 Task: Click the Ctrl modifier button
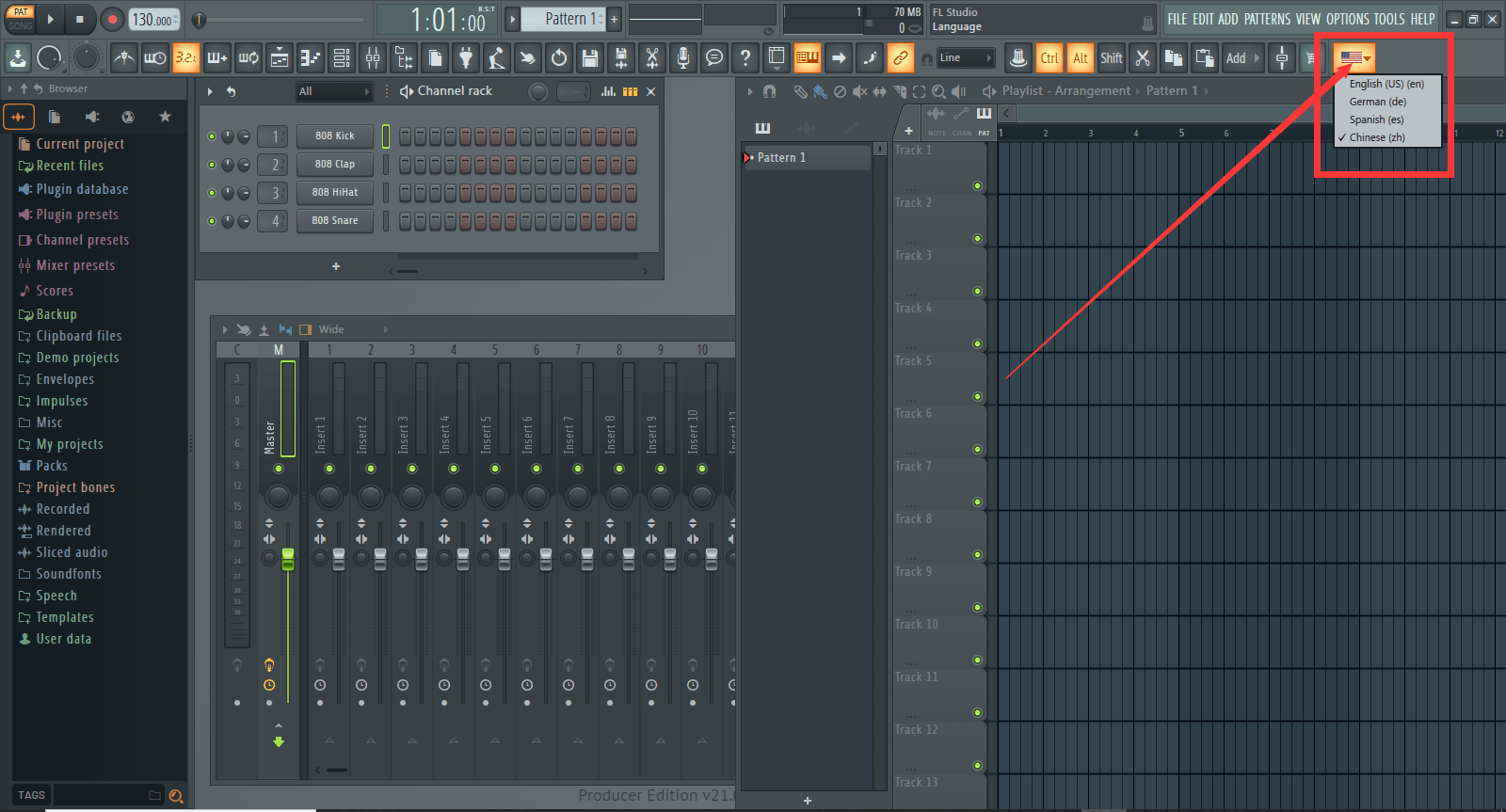coord(1049,58)
